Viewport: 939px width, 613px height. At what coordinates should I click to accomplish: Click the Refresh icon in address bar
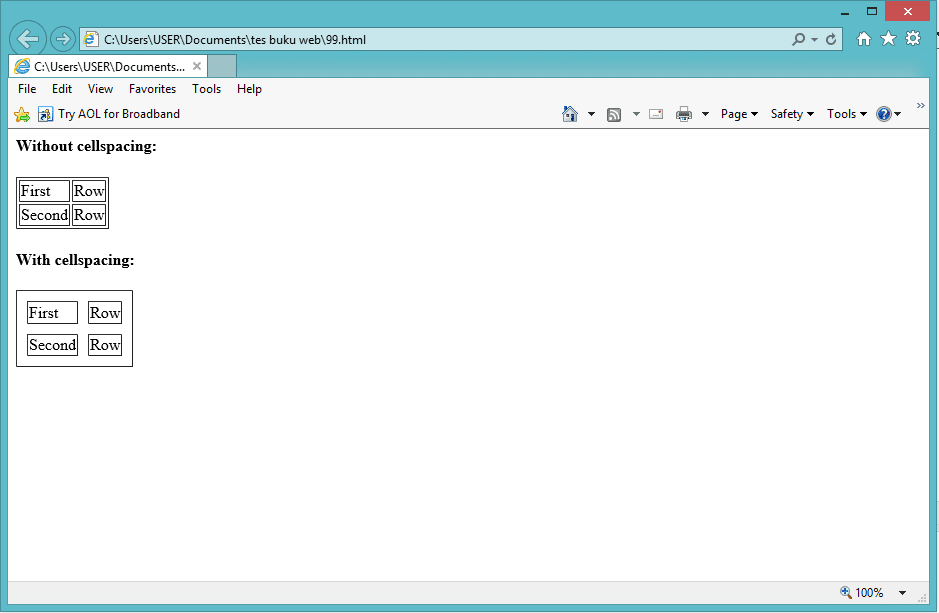tap(830, 38)
